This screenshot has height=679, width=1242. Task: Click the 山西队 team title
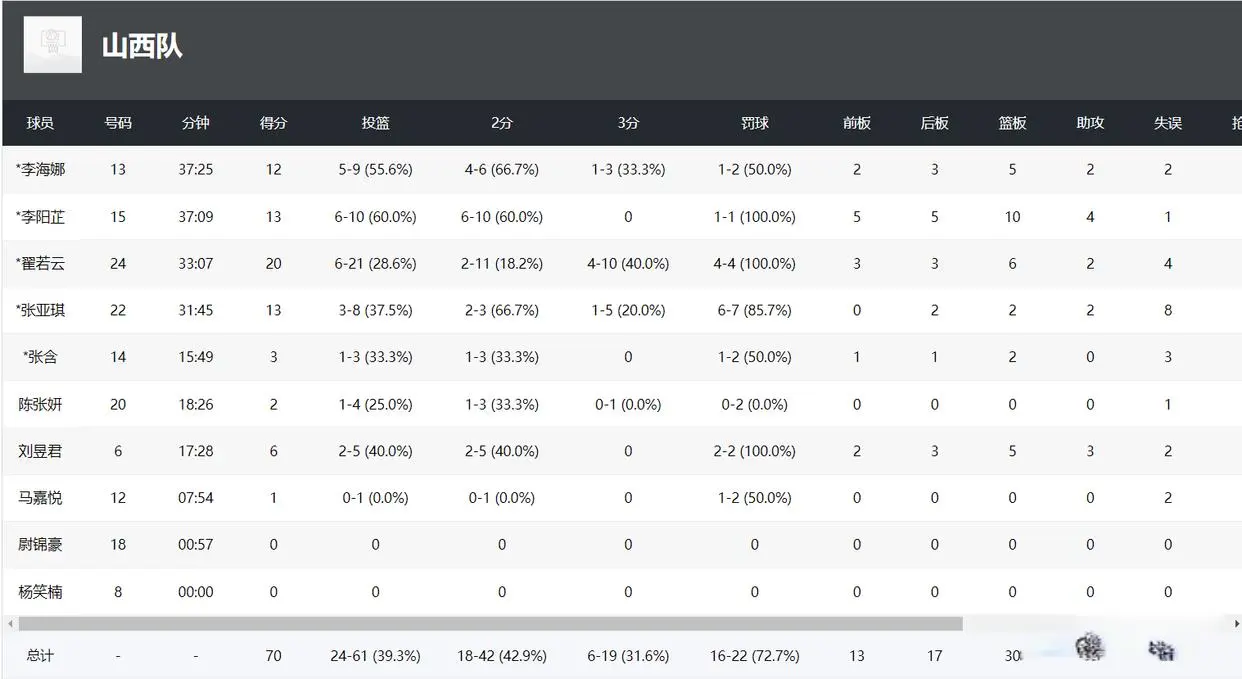[x=142, y=46]
